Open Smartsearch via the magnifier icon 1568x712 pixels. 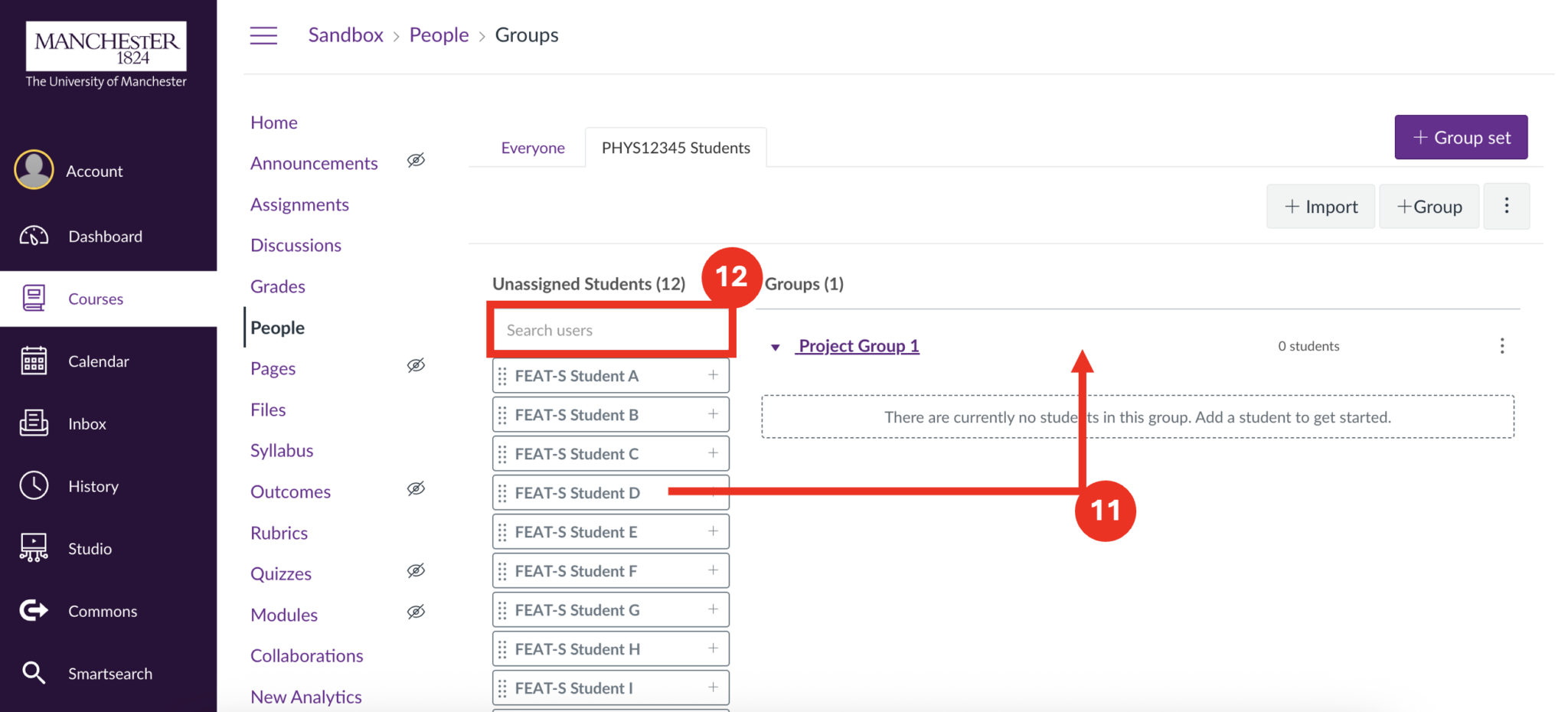[x=33, y=672]
